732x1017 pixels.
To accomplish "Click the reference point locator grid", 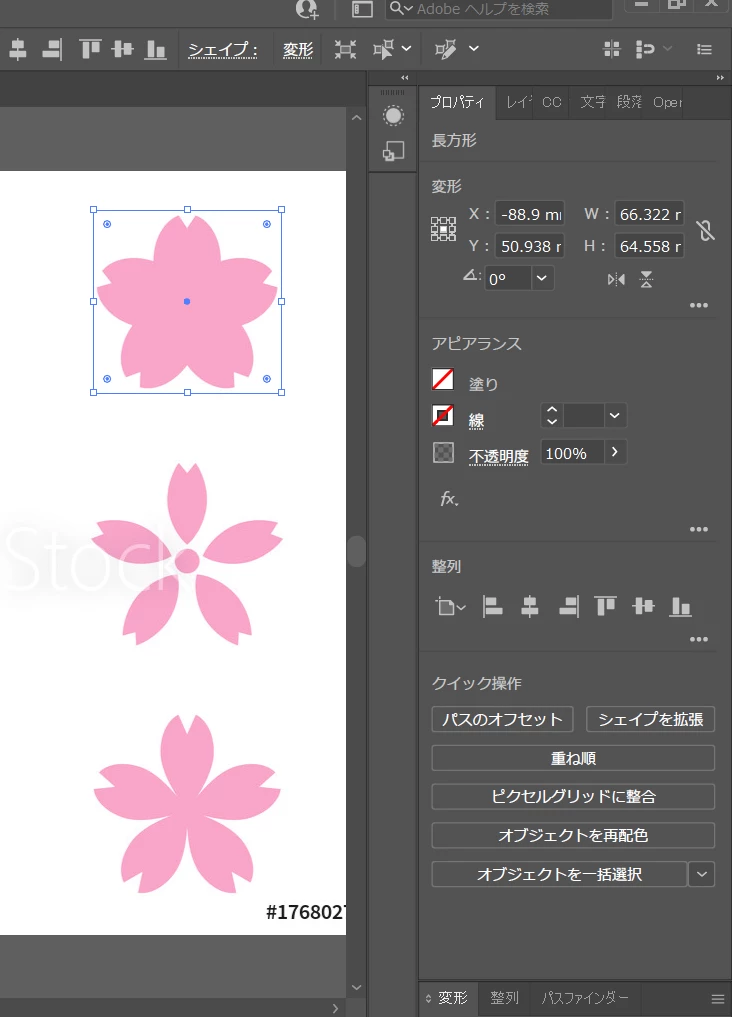I will (x=443, y=229).
